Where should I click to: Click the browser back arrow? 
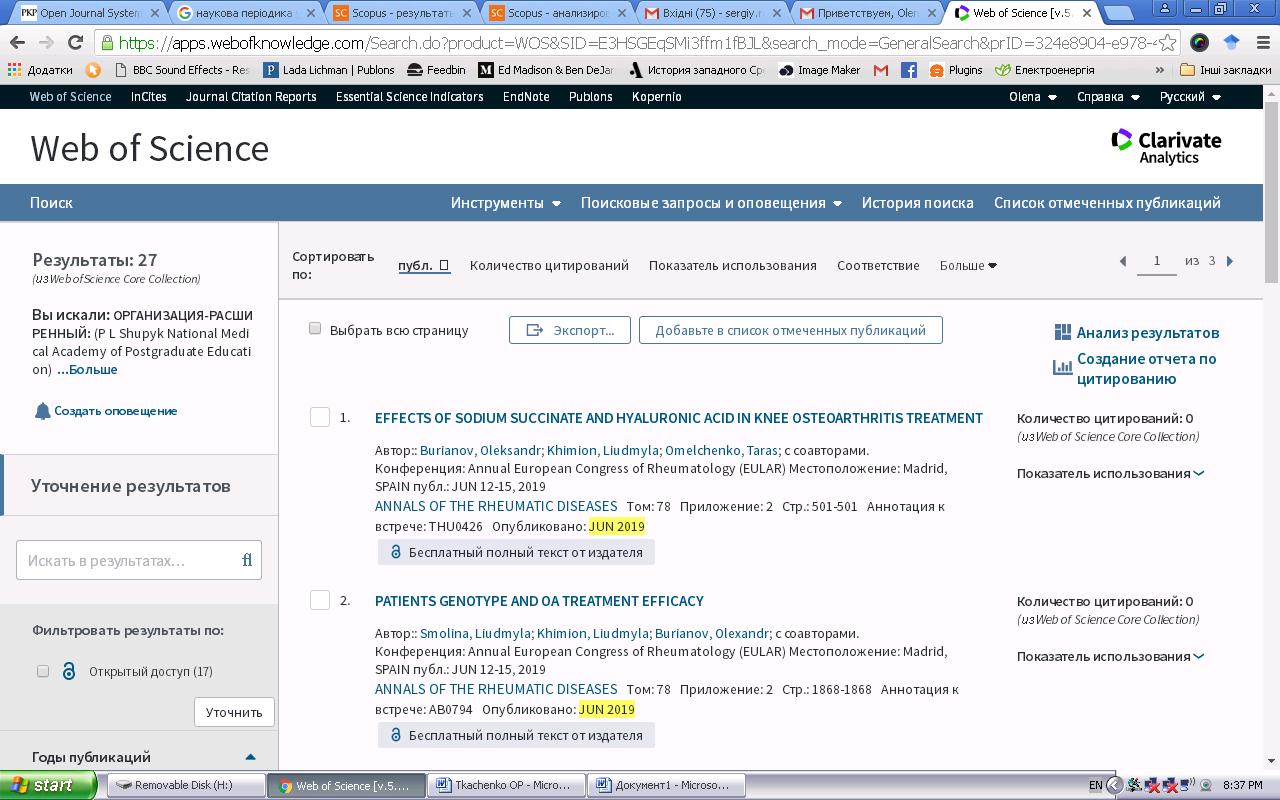(17, 43)
